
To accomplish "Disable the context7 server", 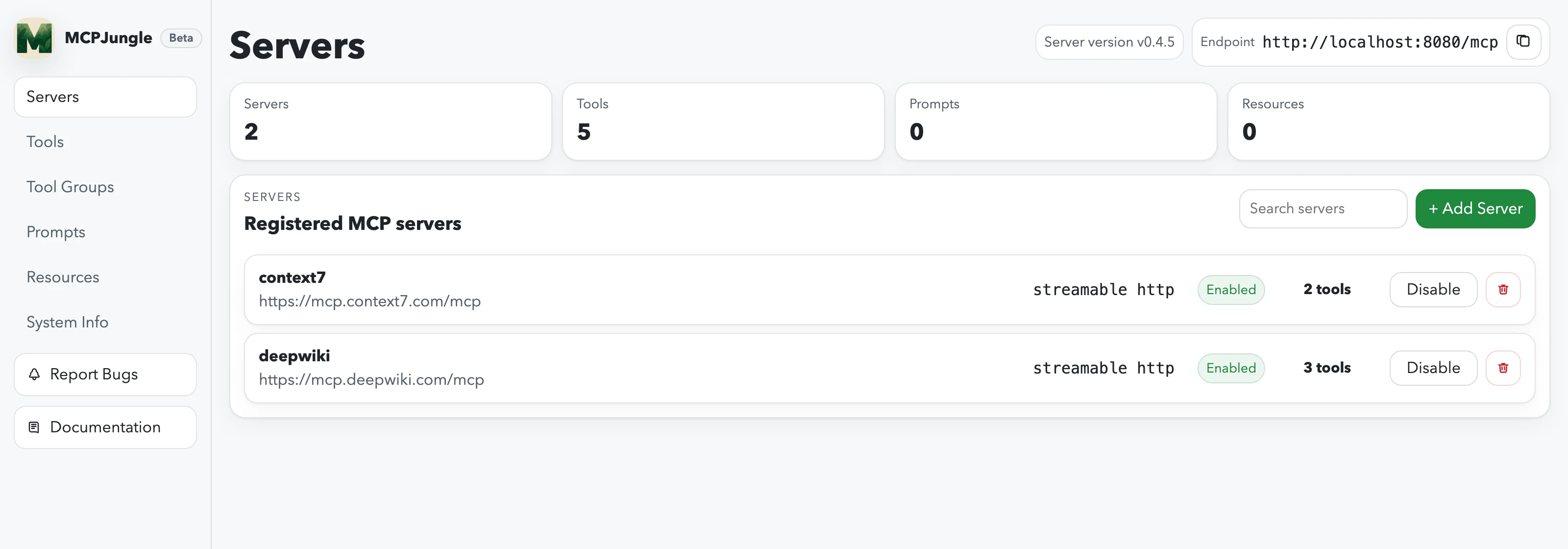I will pos(1433,290).
